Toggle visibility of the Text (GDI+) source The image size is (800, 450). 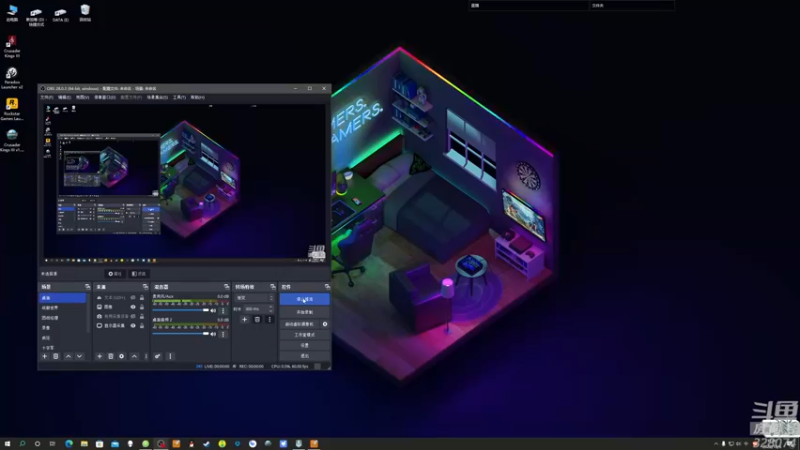(133, 297)
